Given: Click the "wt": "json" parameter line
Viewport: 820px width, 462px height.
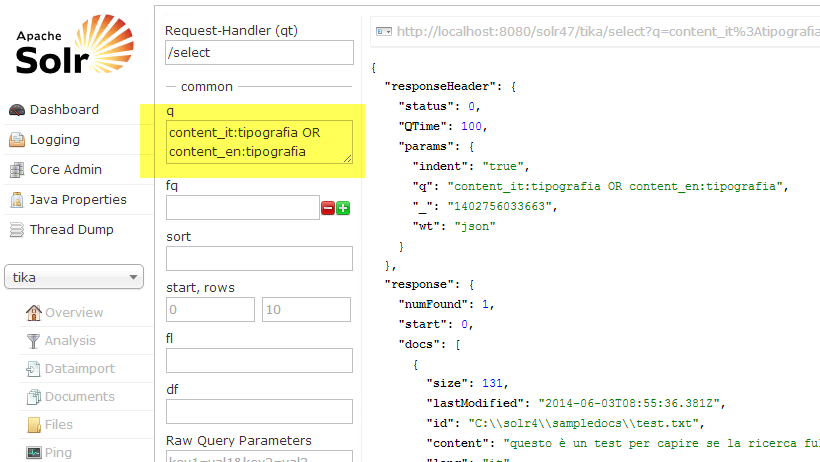Looking at the screenshot, I should 454,227.
